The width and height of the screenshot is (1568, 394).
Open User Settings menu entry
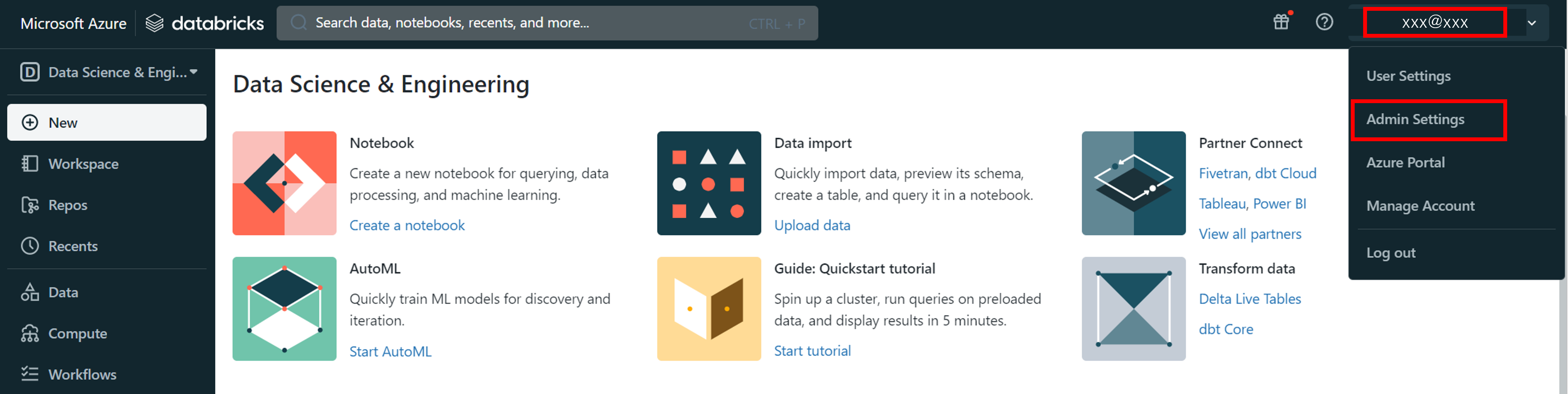point(1408,76)
